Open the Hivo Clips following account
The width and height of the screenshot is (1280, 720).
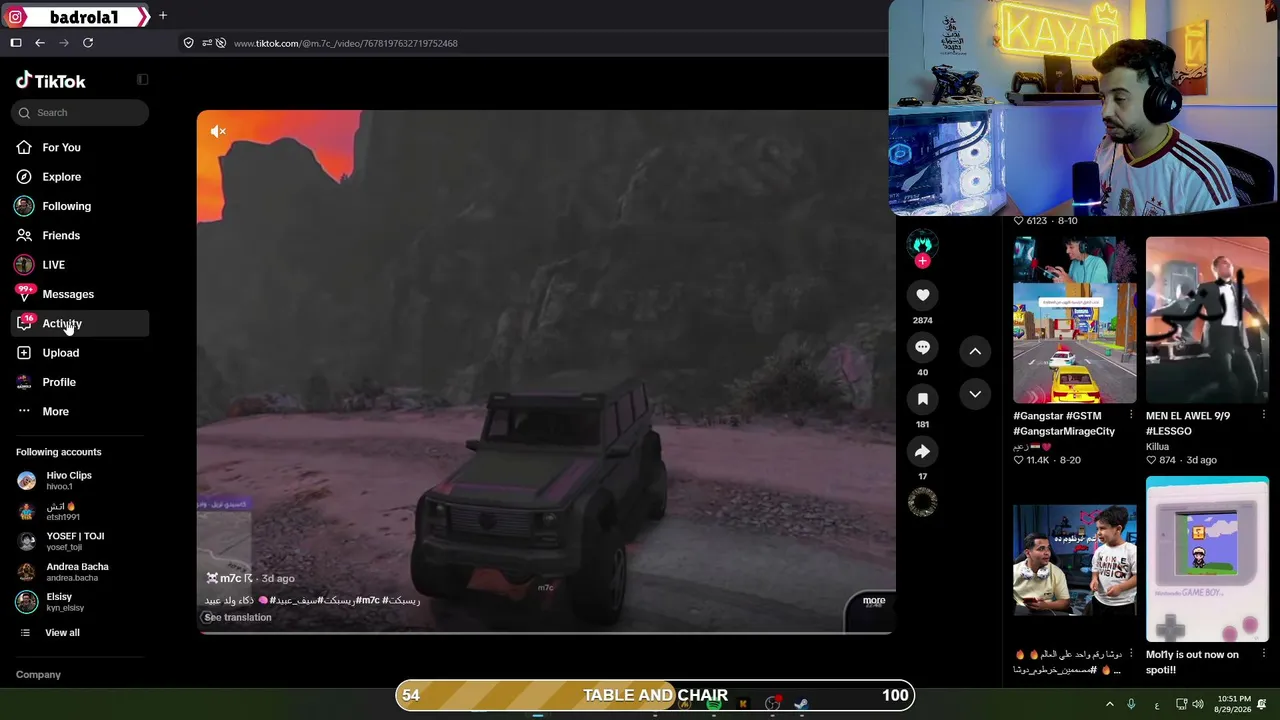point(80,480)
